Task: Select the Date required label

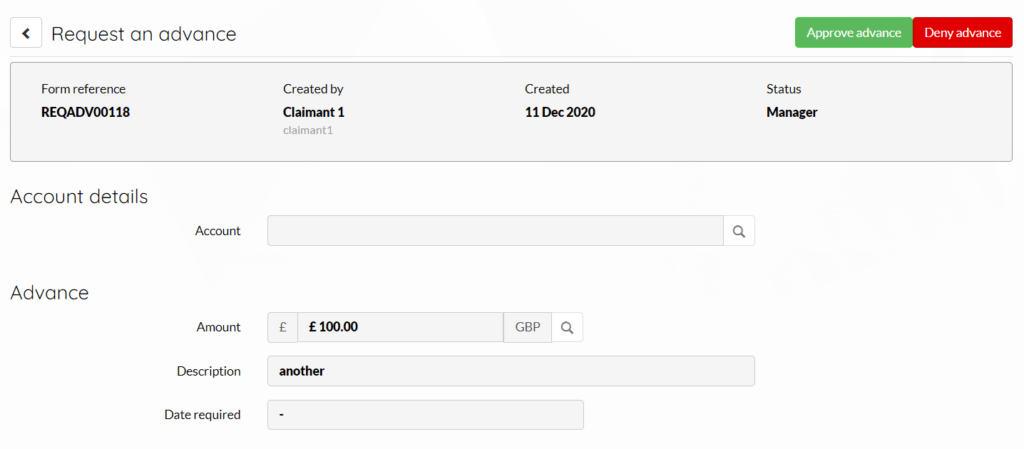Action: coord(202,414)
